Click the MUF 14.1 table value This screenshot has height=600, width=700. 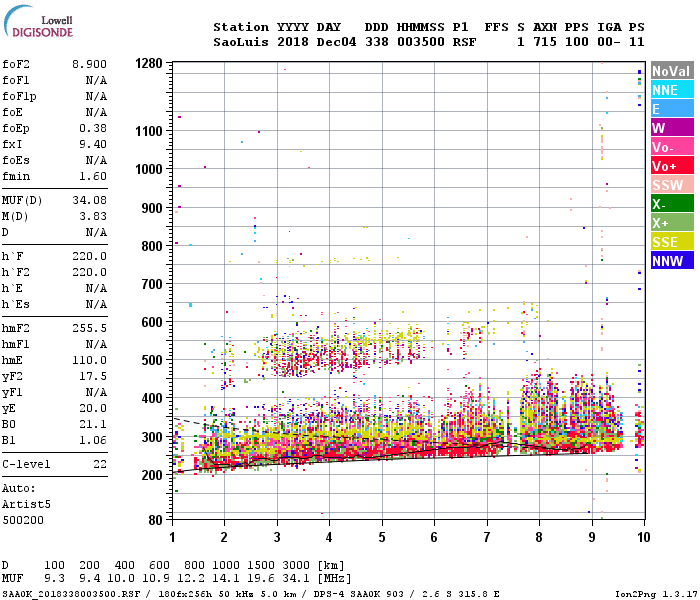coord(225,579)
